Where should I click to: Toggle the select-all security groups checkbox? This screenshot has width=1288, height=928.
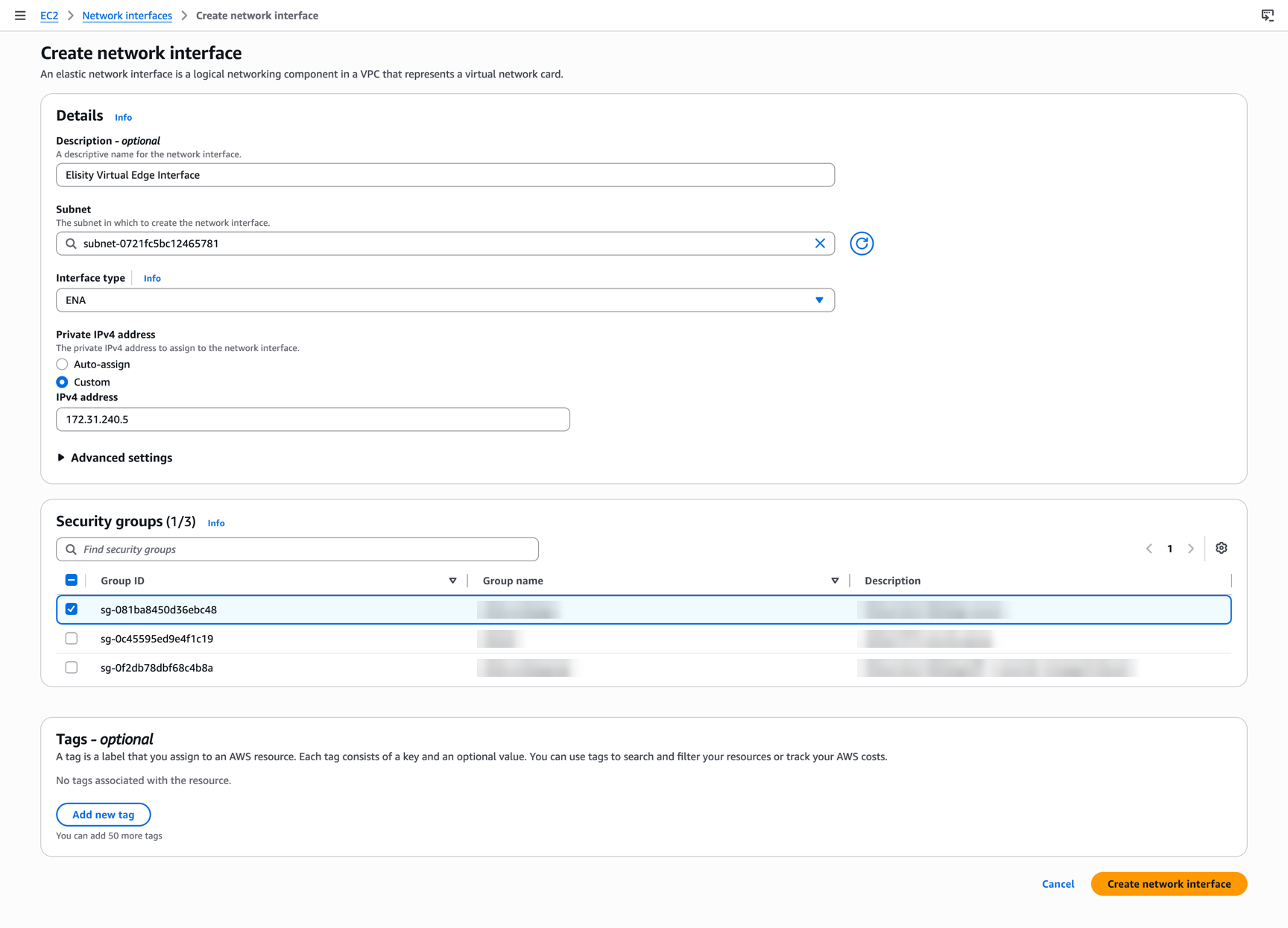pos(72,581)
